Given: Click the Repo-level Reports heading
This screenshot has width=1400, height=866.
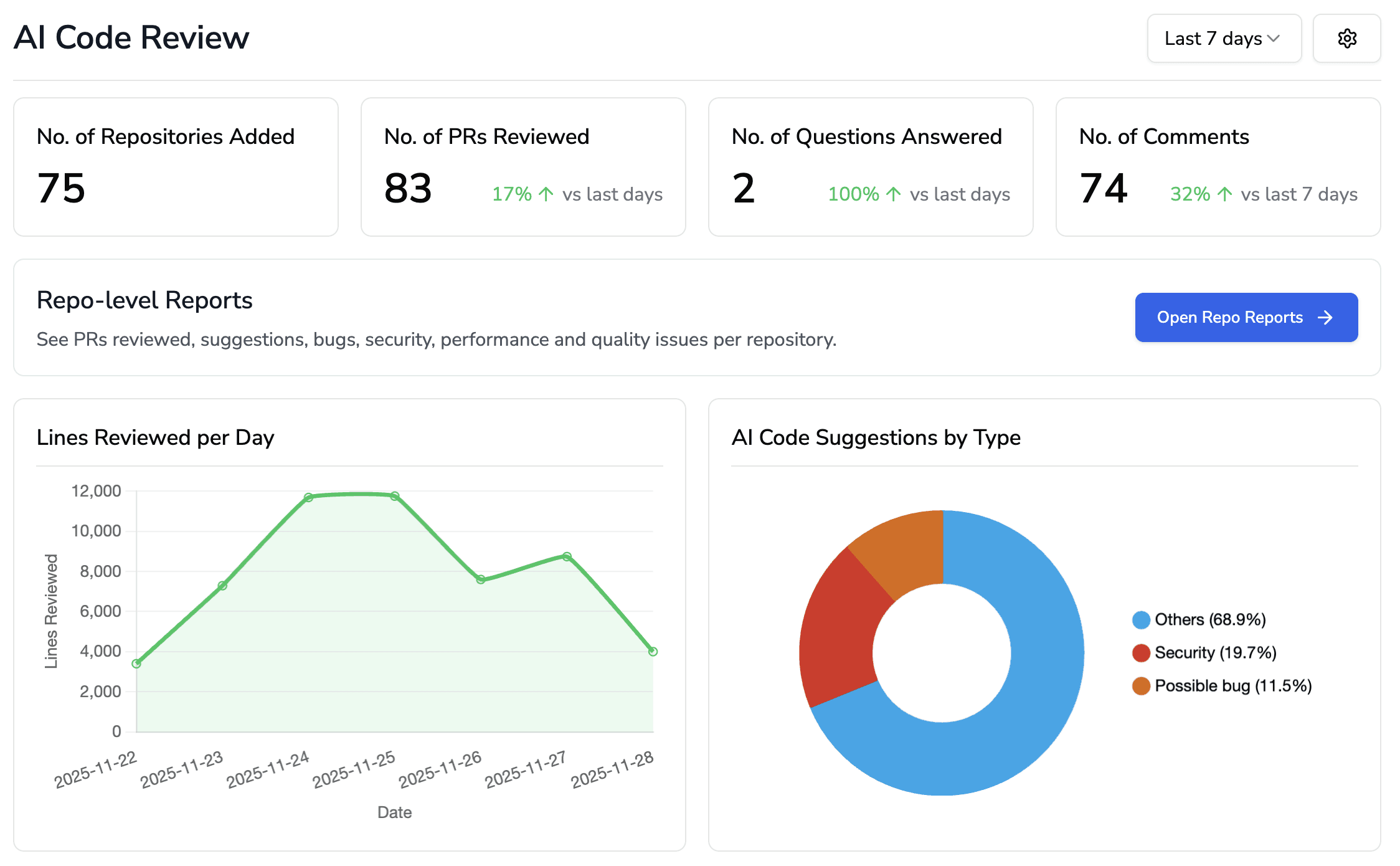Looking at the screenshot, I should (x=144, y=300).
